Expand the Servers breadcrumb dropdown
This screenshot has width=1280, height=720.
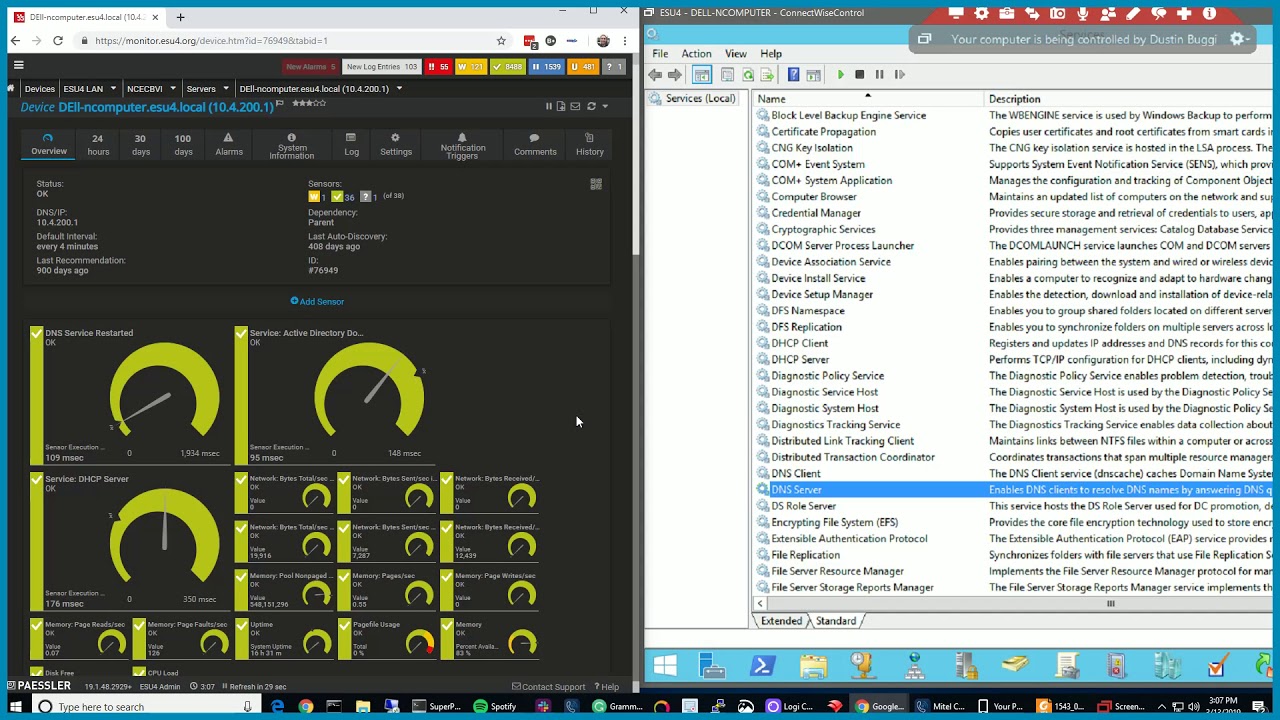coord(225,88)
